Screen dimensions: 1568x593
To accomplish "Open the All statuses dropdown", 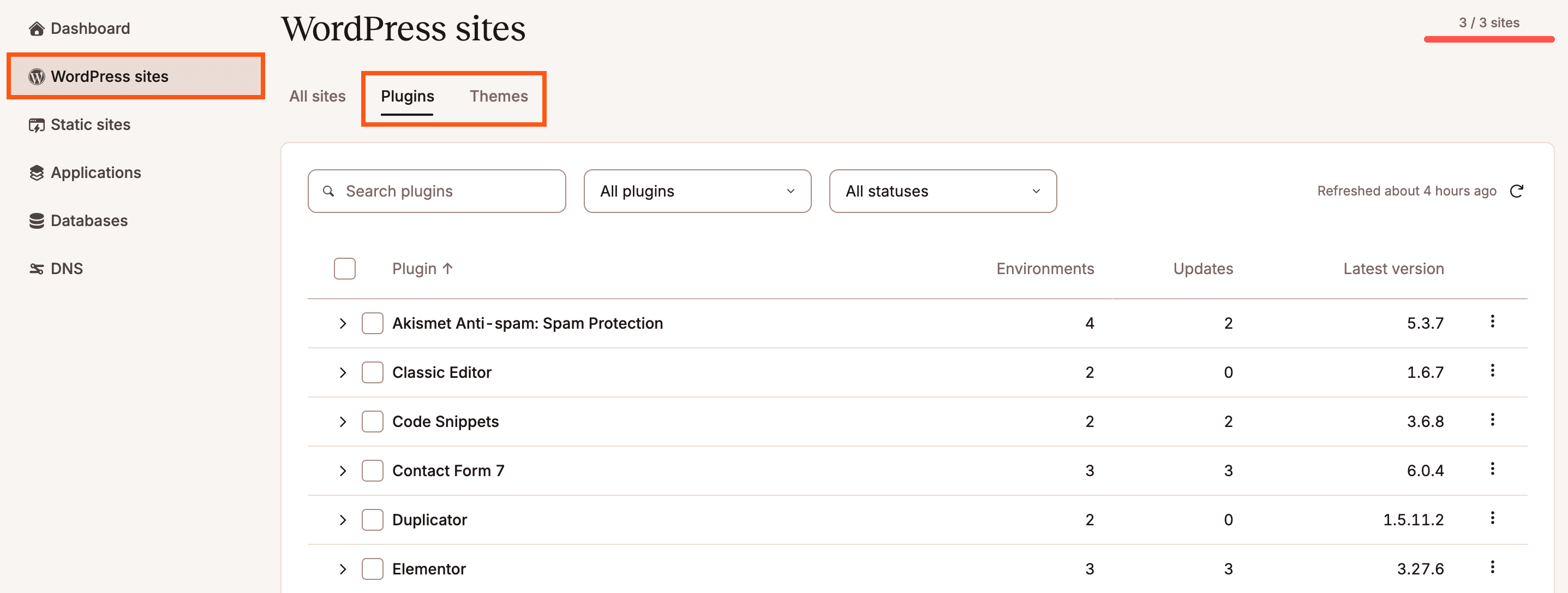I will point(942,191).
